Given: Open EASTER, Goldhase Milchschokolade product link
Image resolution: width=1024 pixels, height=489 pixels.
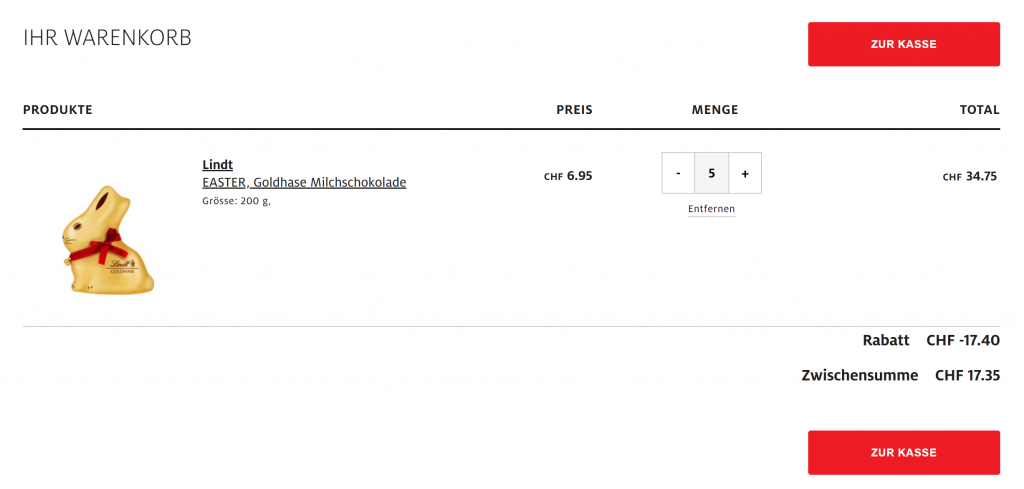Looking at the screenshot, I should pos(304,182).
